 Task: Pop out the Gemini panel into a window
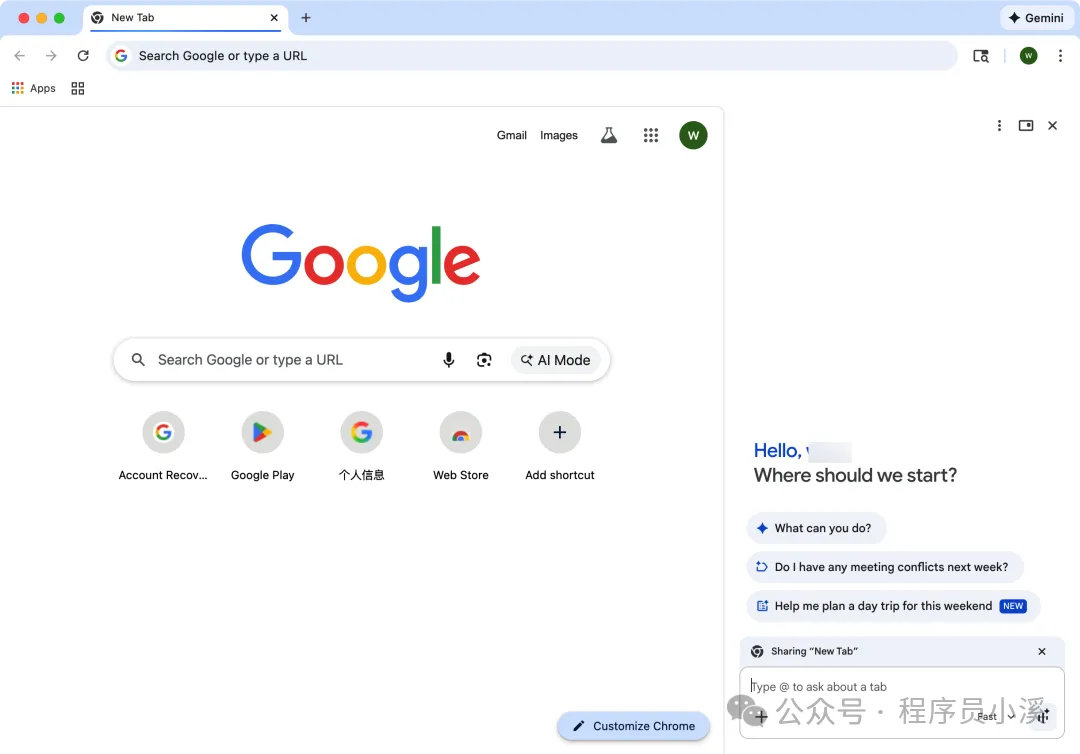click(1026, 125)
